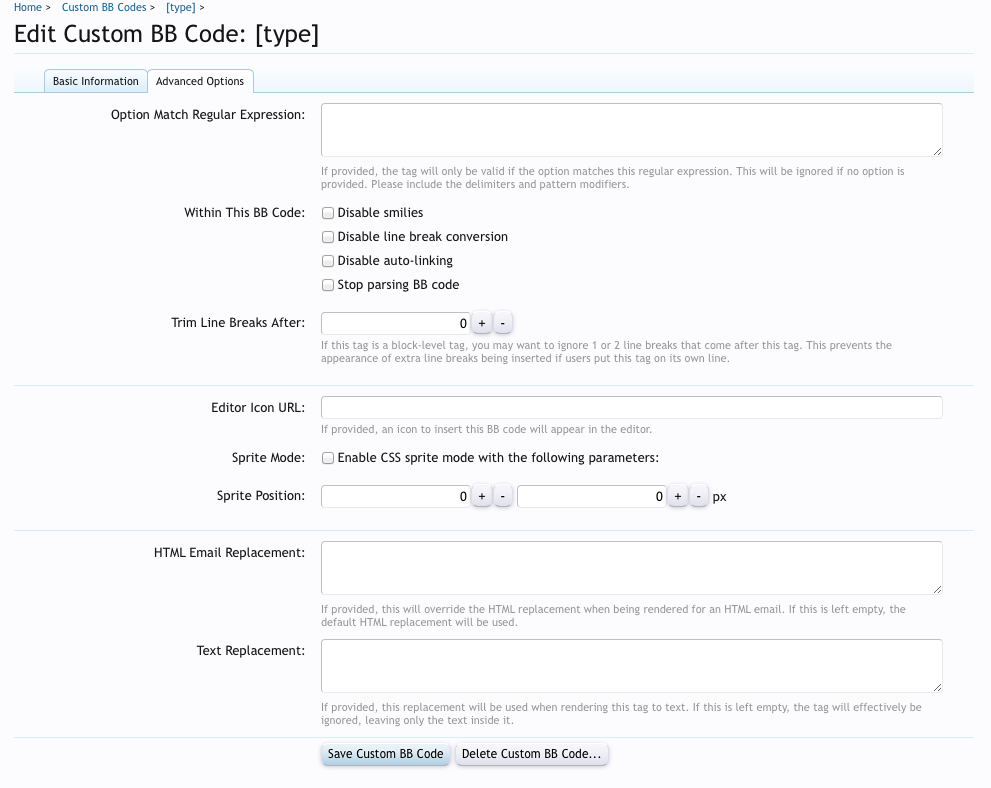991x788 pixels.
Task: Decrement Trim Line Breaks After value
Action: pos(503,324)
